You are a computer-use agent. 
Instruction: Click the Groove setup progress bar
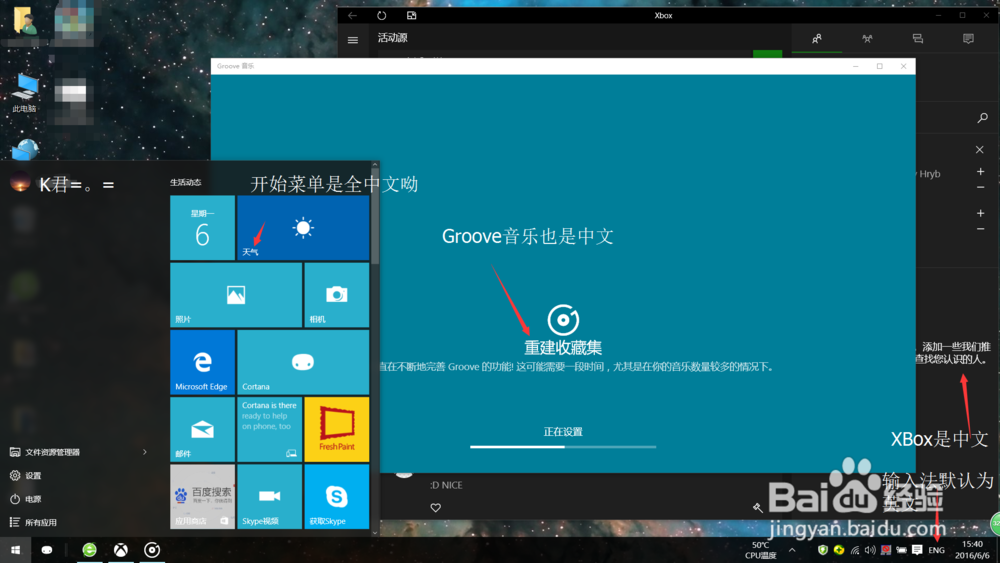click(563, 447)
